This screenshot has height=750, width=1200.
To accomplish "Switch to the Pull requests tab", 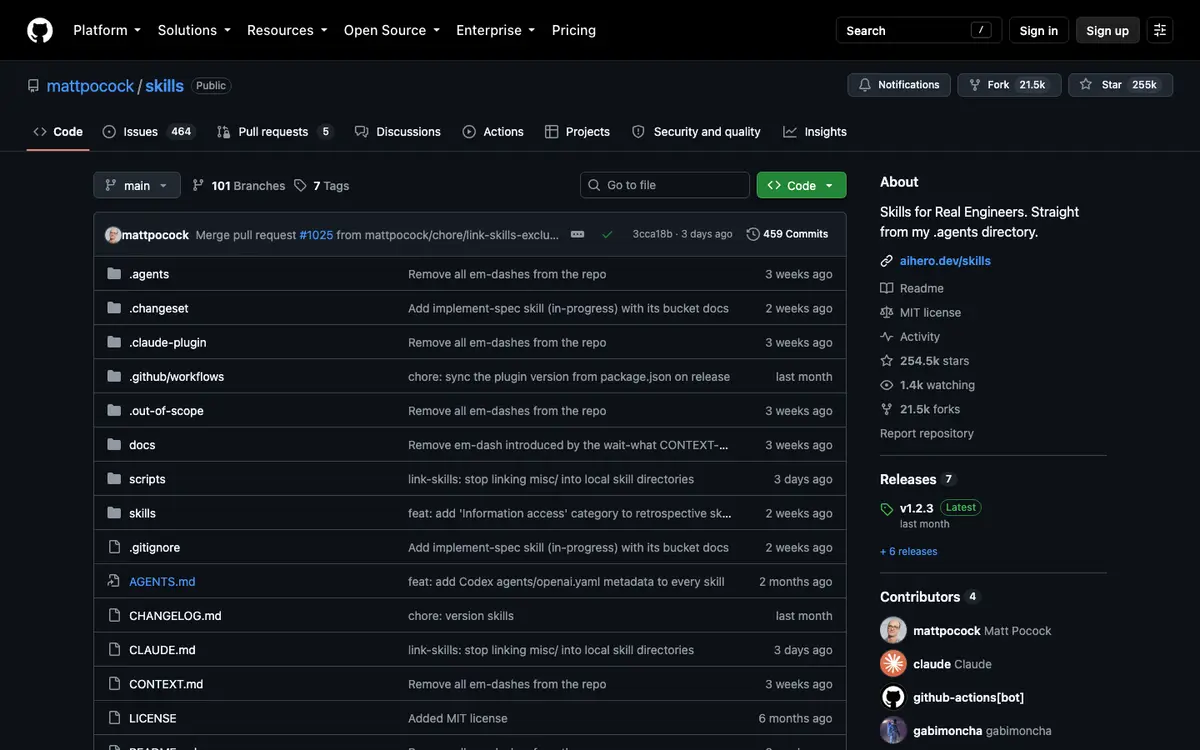I will [x=275, y=132].
